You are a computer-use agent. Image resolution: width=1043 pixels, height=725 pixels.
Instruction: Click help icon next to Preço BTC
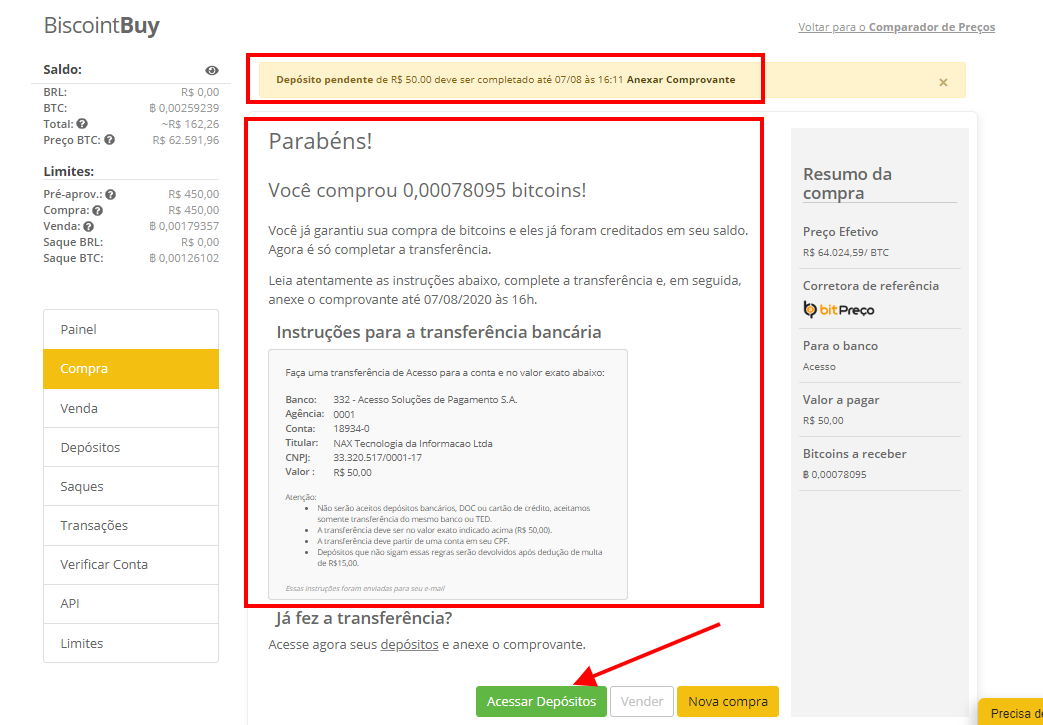(x=109, y=140)
